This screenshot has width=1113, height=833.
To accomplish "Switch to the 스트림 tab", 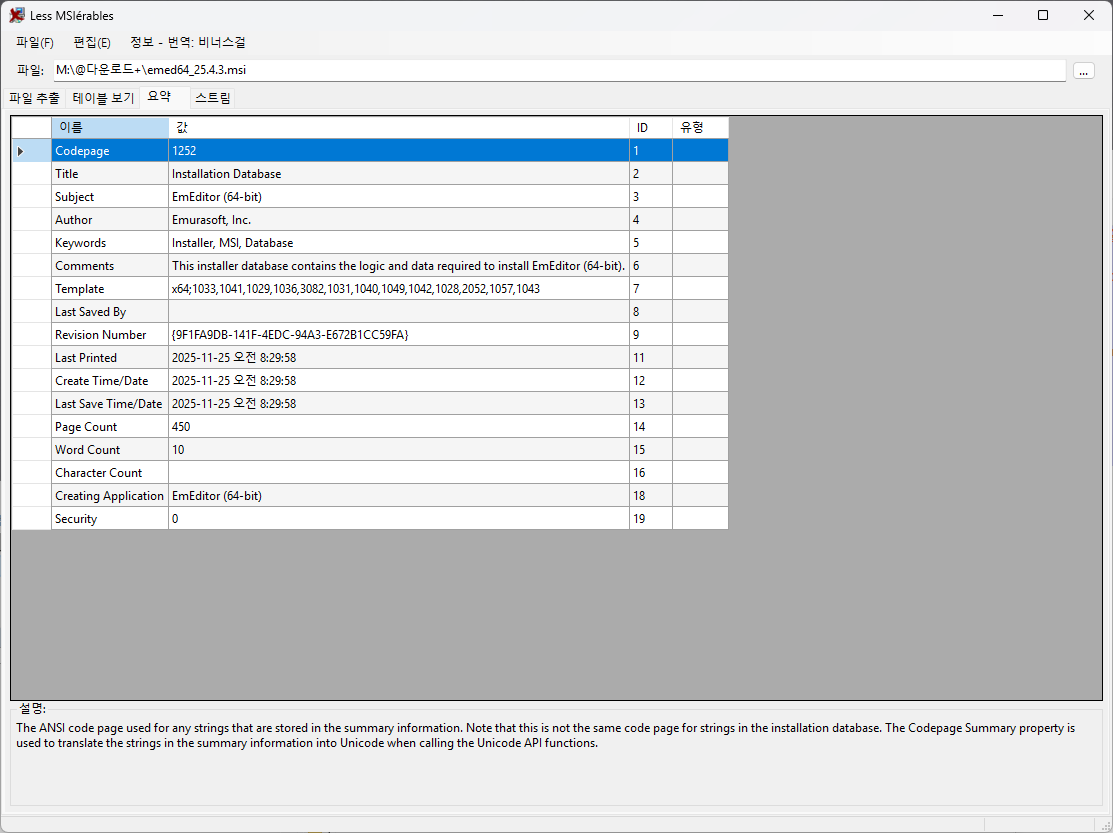I will pos(212,98).
